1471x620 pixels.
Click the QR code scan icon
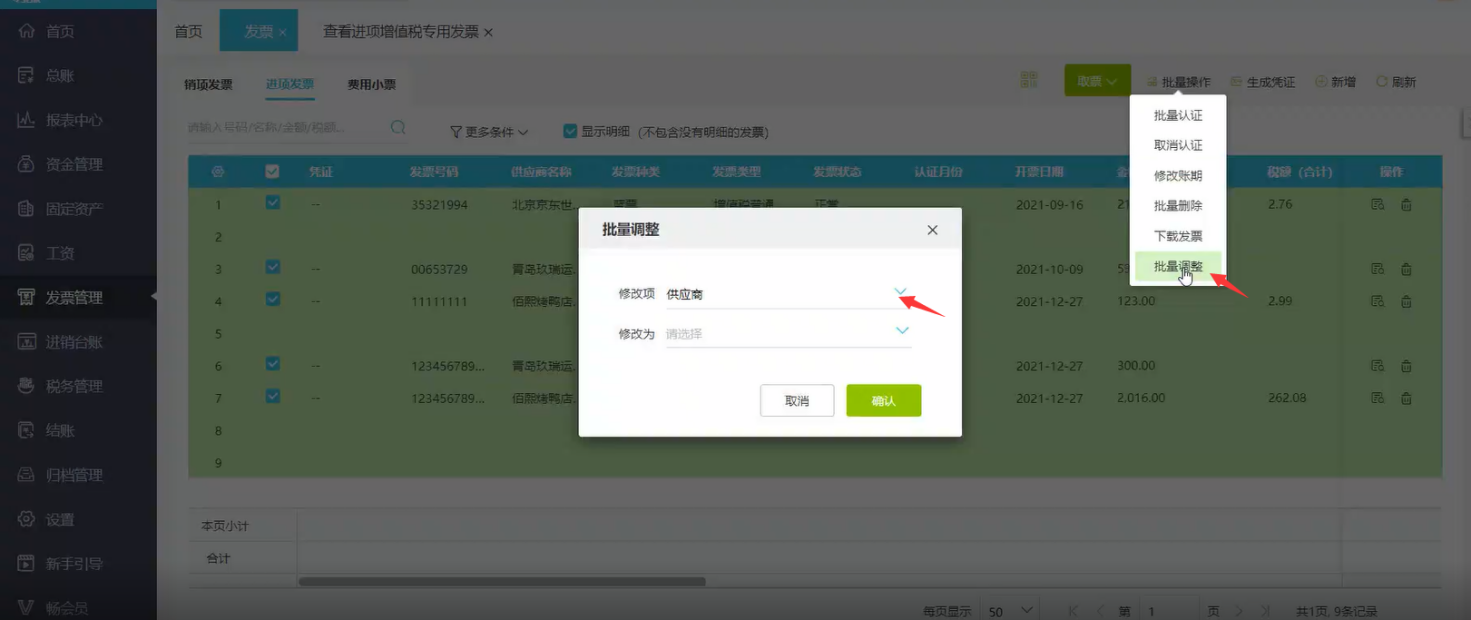click(1028, 80)
